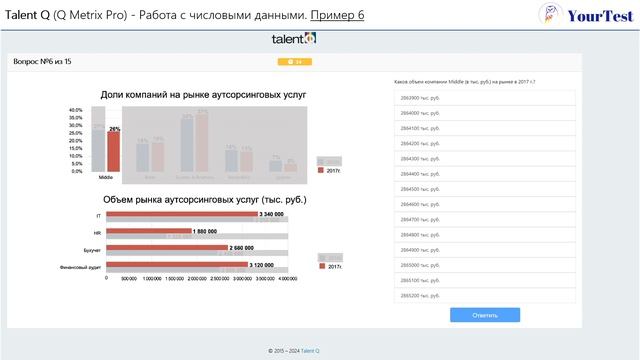Click the question text about Middle company

coord(464,82)
